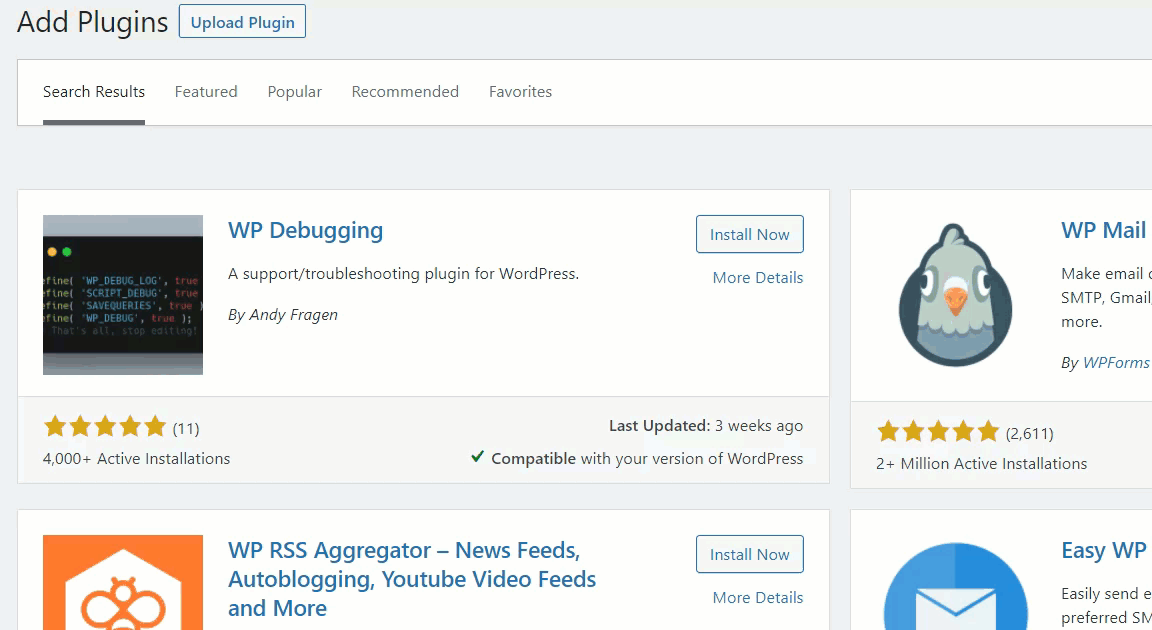Click '2+ Million Active Installations' text
1152x630 pixels.
(982, 464)
